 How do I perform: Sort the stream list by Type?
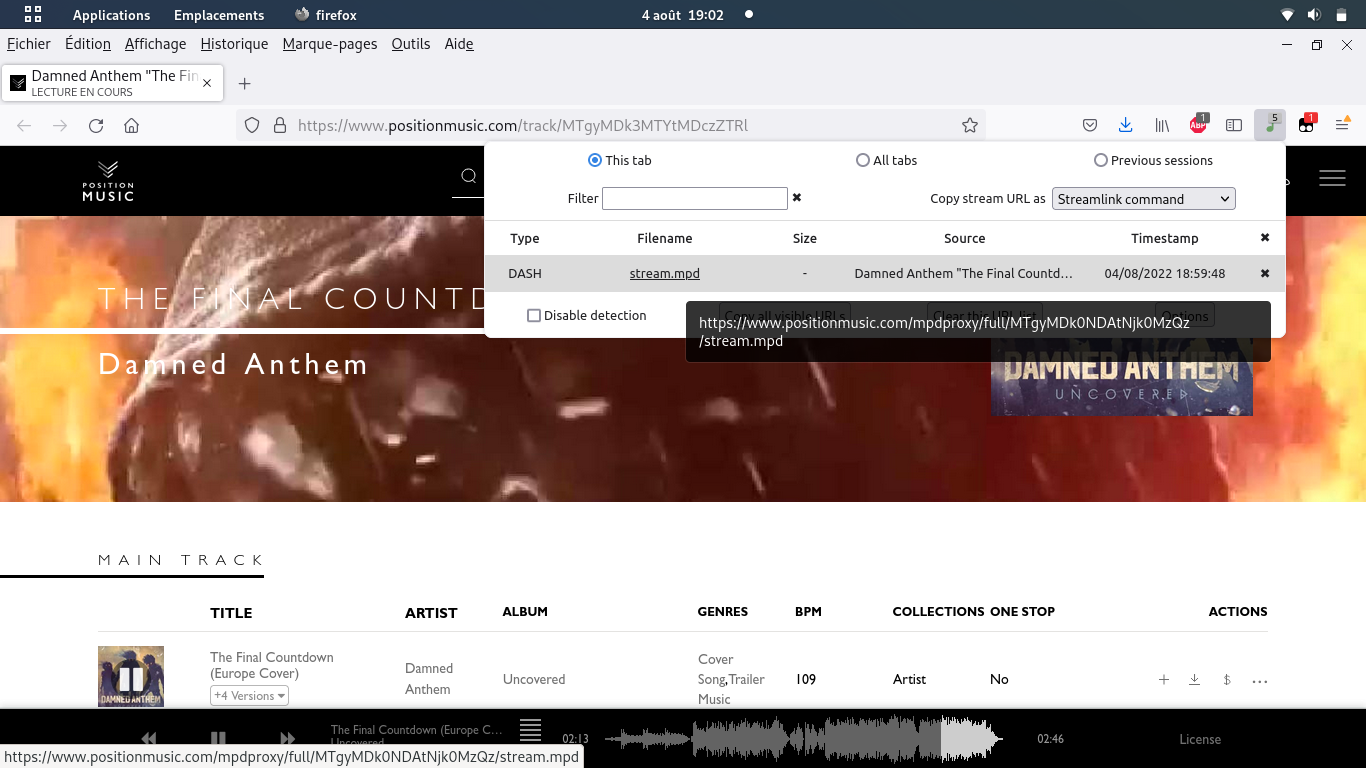pyautogui.click(x=525, y=238)
